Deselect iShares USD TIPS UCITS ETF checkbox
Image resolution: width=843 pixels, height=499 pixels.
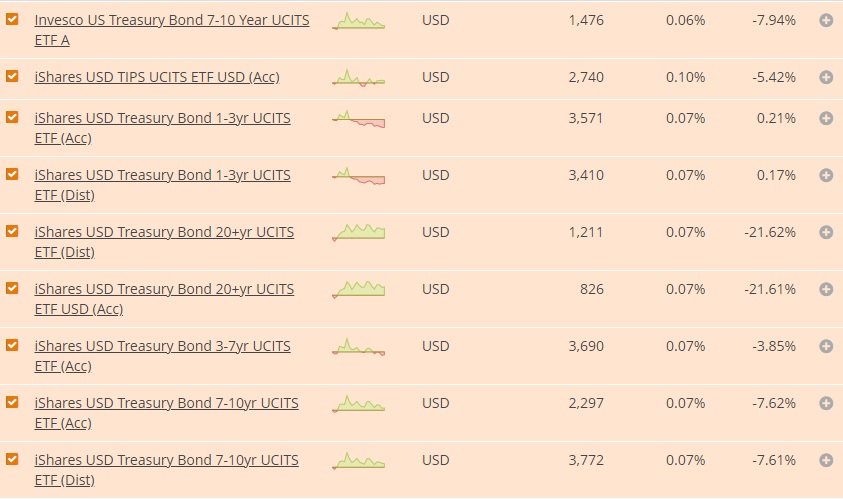coord(12,76)
